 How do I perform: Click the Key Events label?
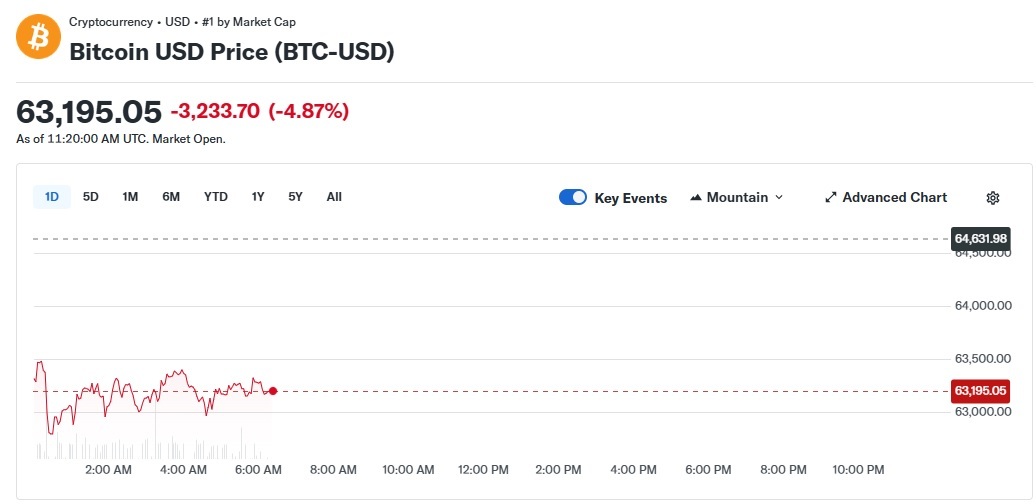[630, 198]
